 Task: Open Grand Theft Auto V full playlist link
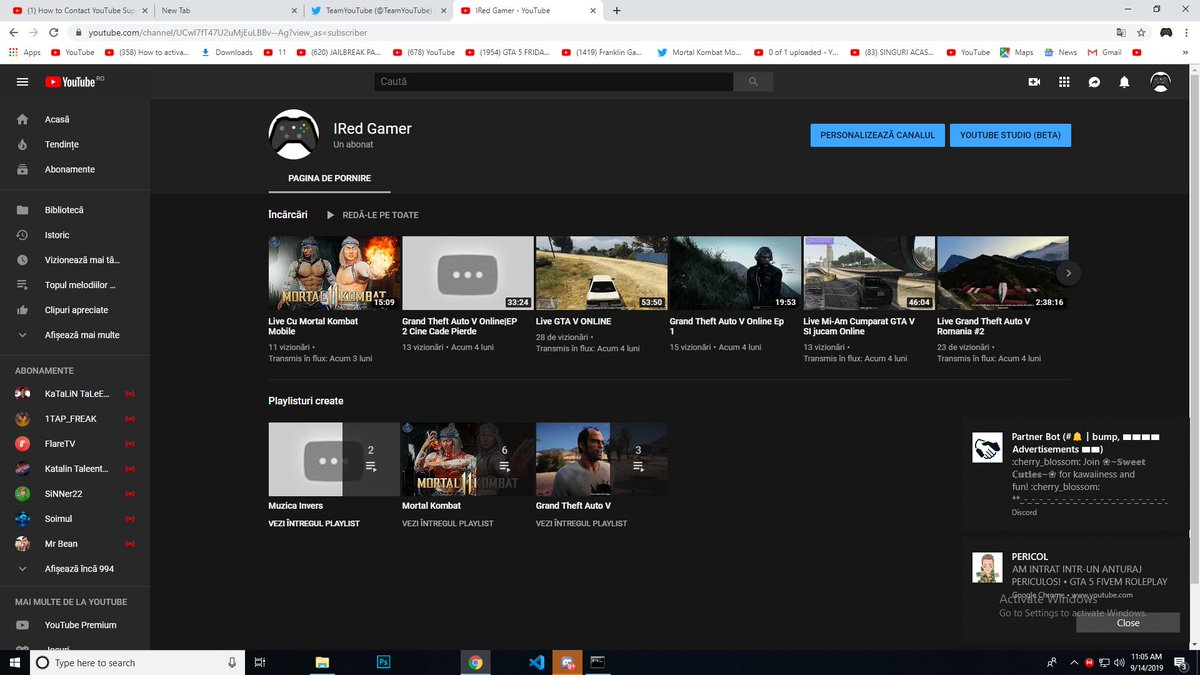pyautogui.click(x=581, y=524)
